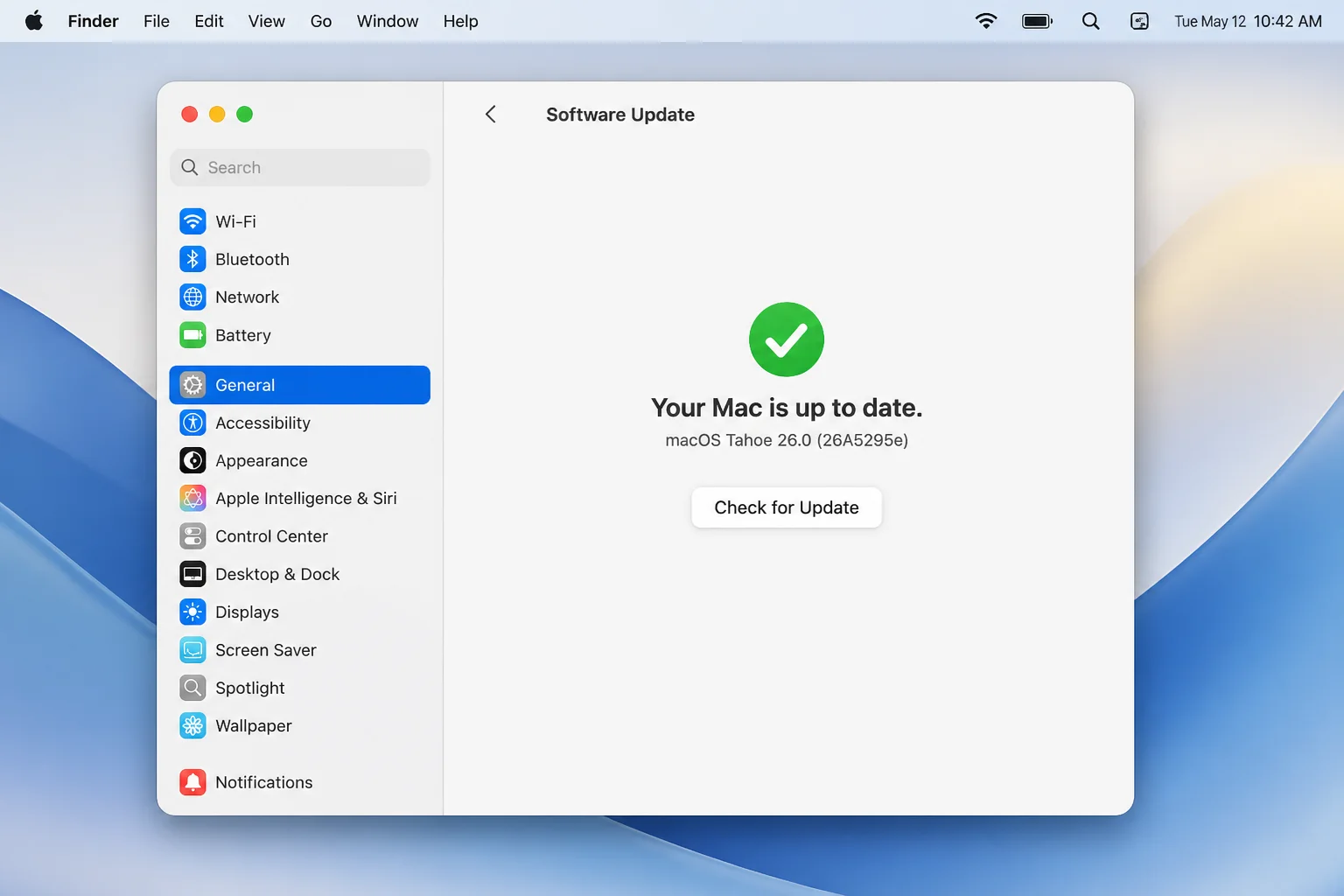Minimize window with the yellow button
This screenshot has width=1344, height=896.
point(217,114)
